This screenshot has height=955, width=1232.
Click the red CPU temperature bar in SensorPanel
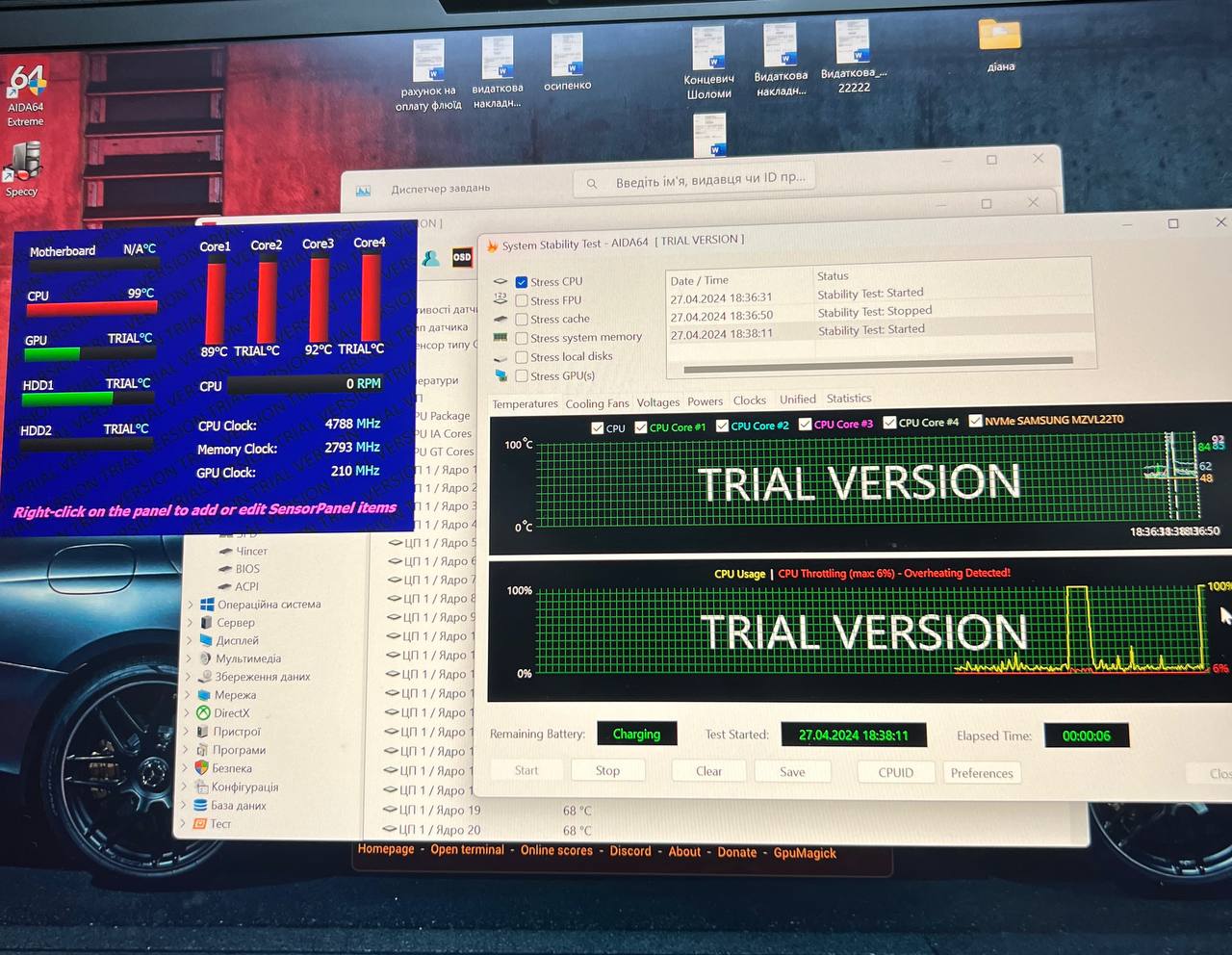(x=91, y=308)
